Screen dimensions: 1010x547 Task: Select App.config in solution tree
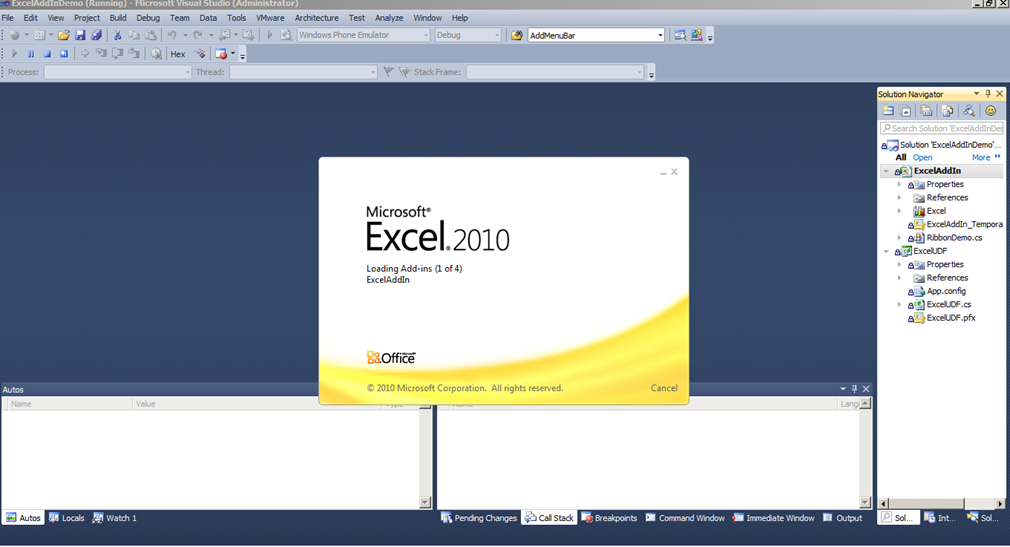(946, 291)
